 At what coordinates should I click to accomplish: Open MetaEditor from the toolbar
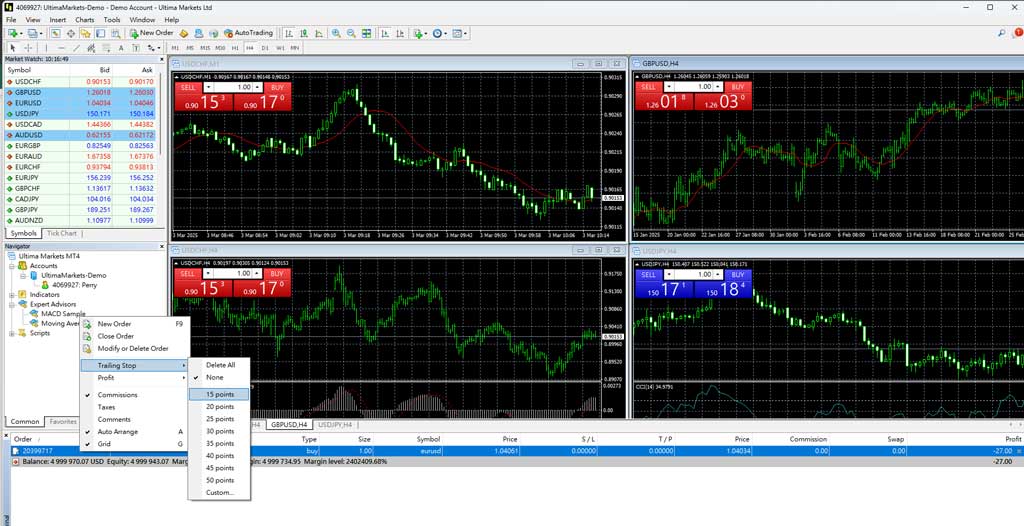click(184, 33)
